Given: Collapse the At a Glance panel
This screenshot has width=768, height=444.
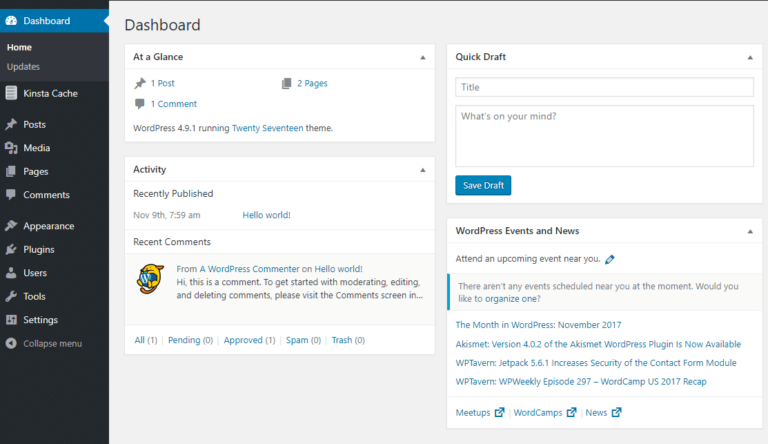Looking at the screenshot, I should click(423, 57).
